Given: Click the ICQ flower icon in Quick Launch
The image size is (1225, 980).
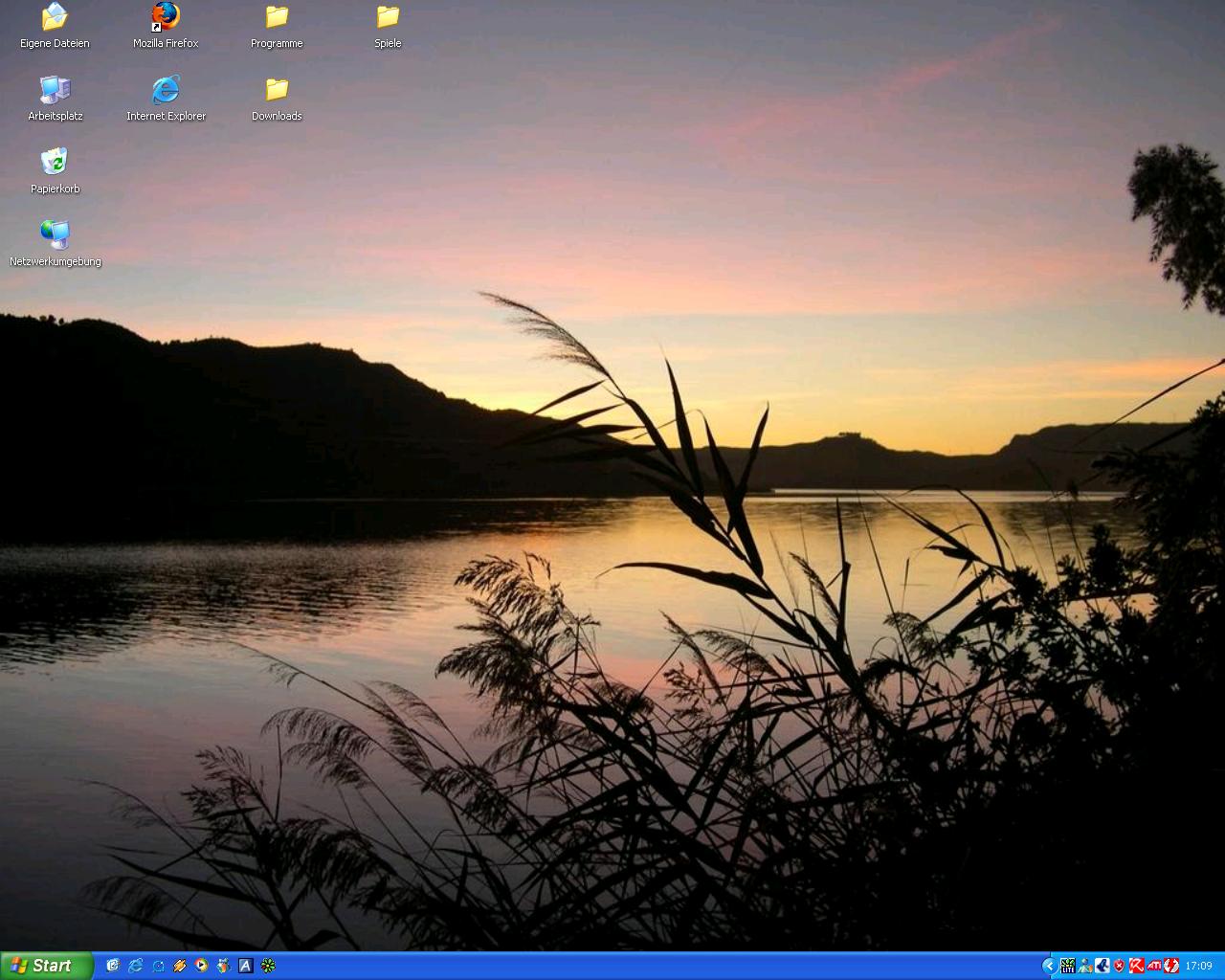Looking at the screenshot, I should point(268,966).
